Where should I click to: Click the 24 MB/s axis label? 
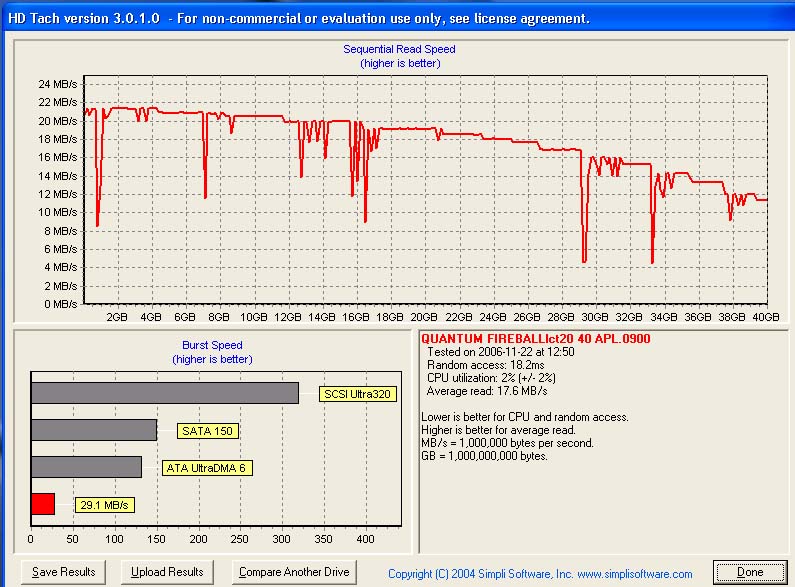pos(58,84)
